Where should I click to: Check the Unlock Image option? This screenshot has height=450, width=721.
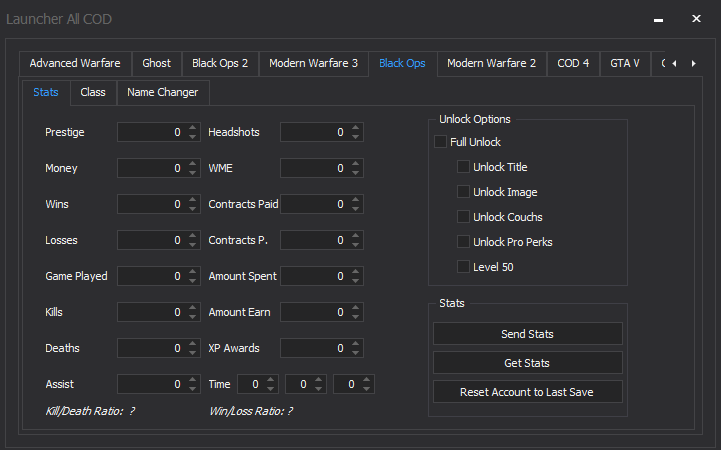tap(464, 191)
